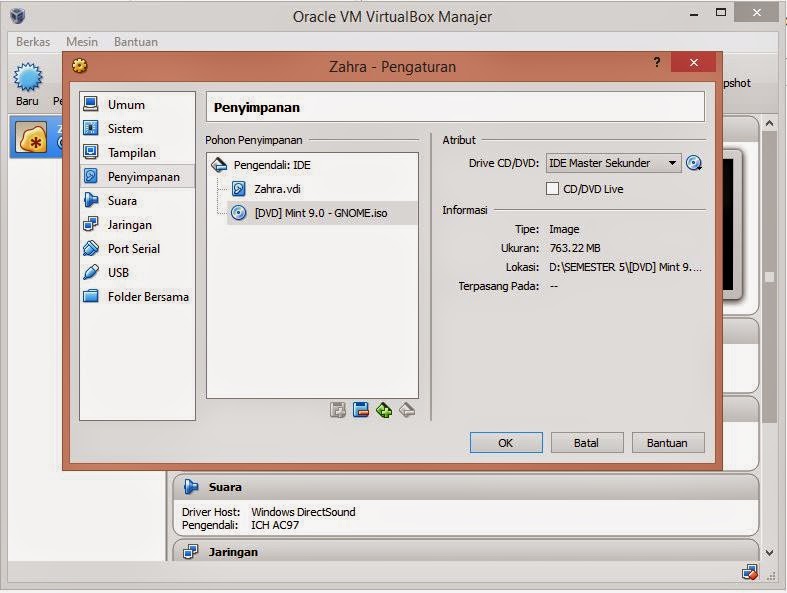Open the Suara settings category
This screenshot has height=593, width=787.
(x=137, y=200)
